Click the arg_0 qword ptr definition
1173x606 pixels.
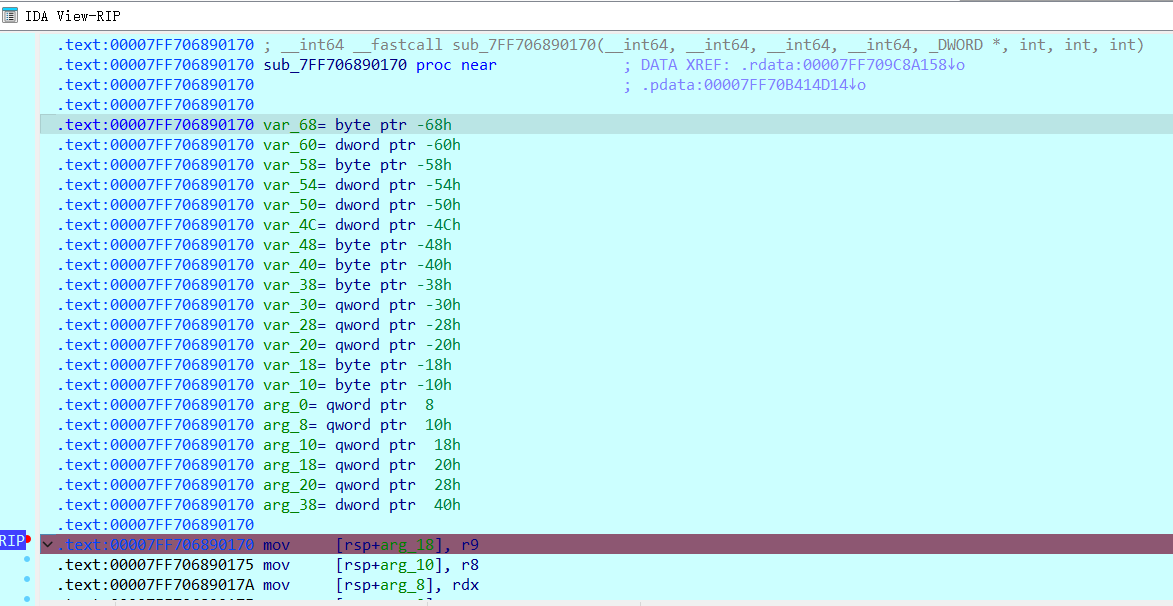click(348, 405)
